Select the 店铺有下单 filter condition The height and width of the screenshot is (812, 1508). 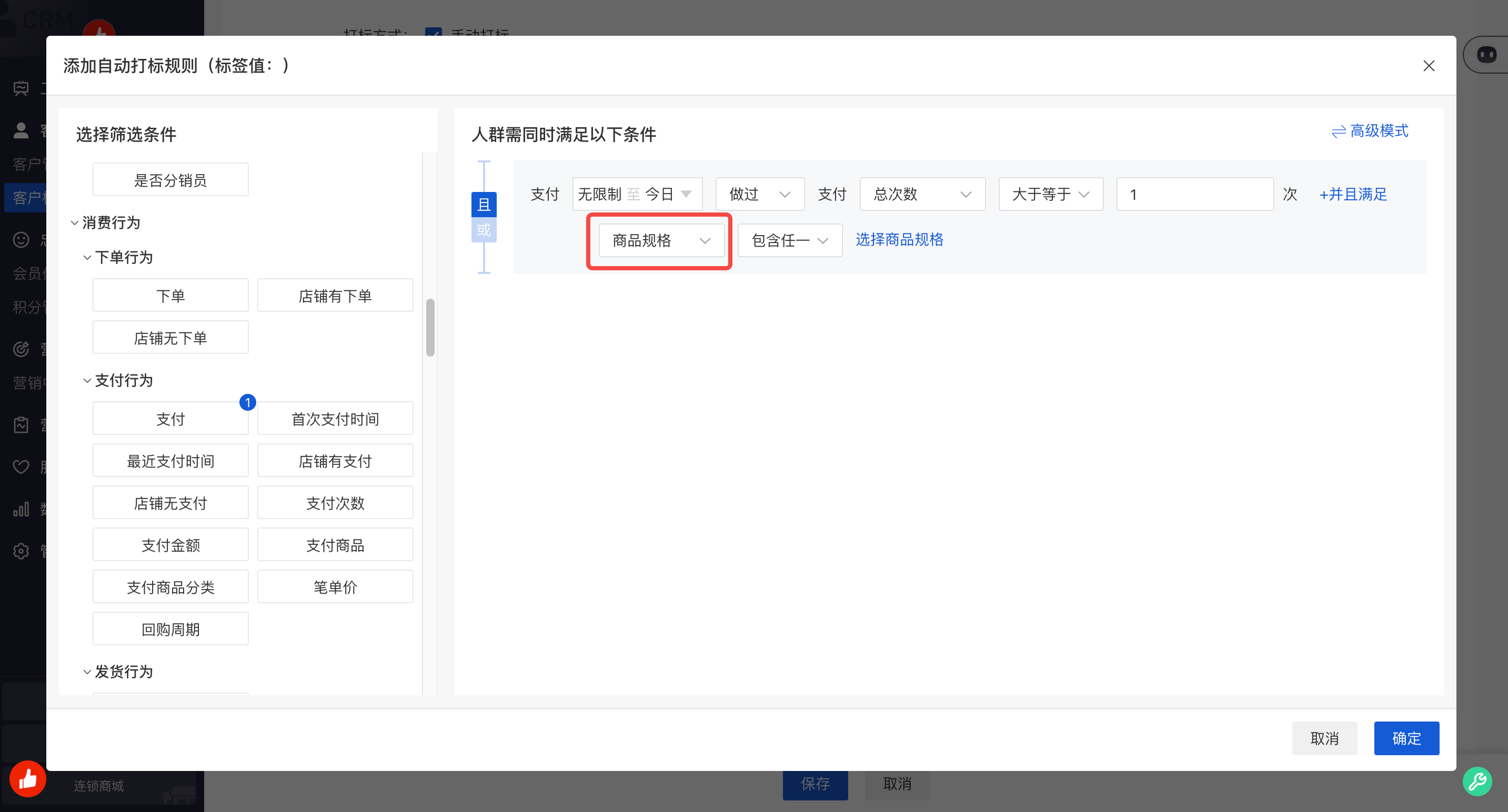[335, 296]
